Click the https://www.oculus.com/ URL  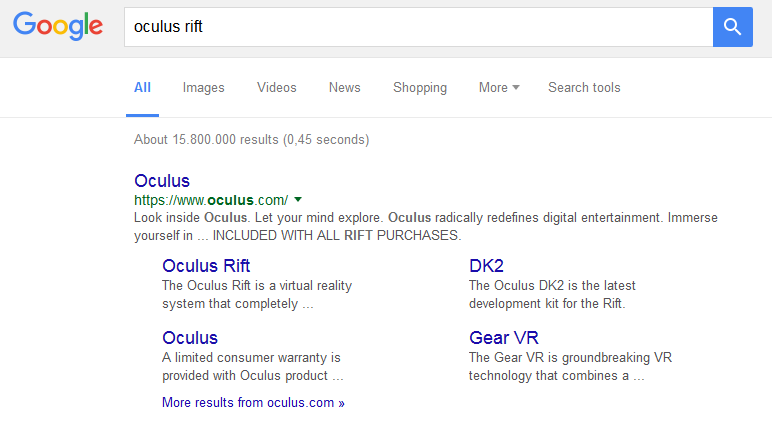pos(210,200)
